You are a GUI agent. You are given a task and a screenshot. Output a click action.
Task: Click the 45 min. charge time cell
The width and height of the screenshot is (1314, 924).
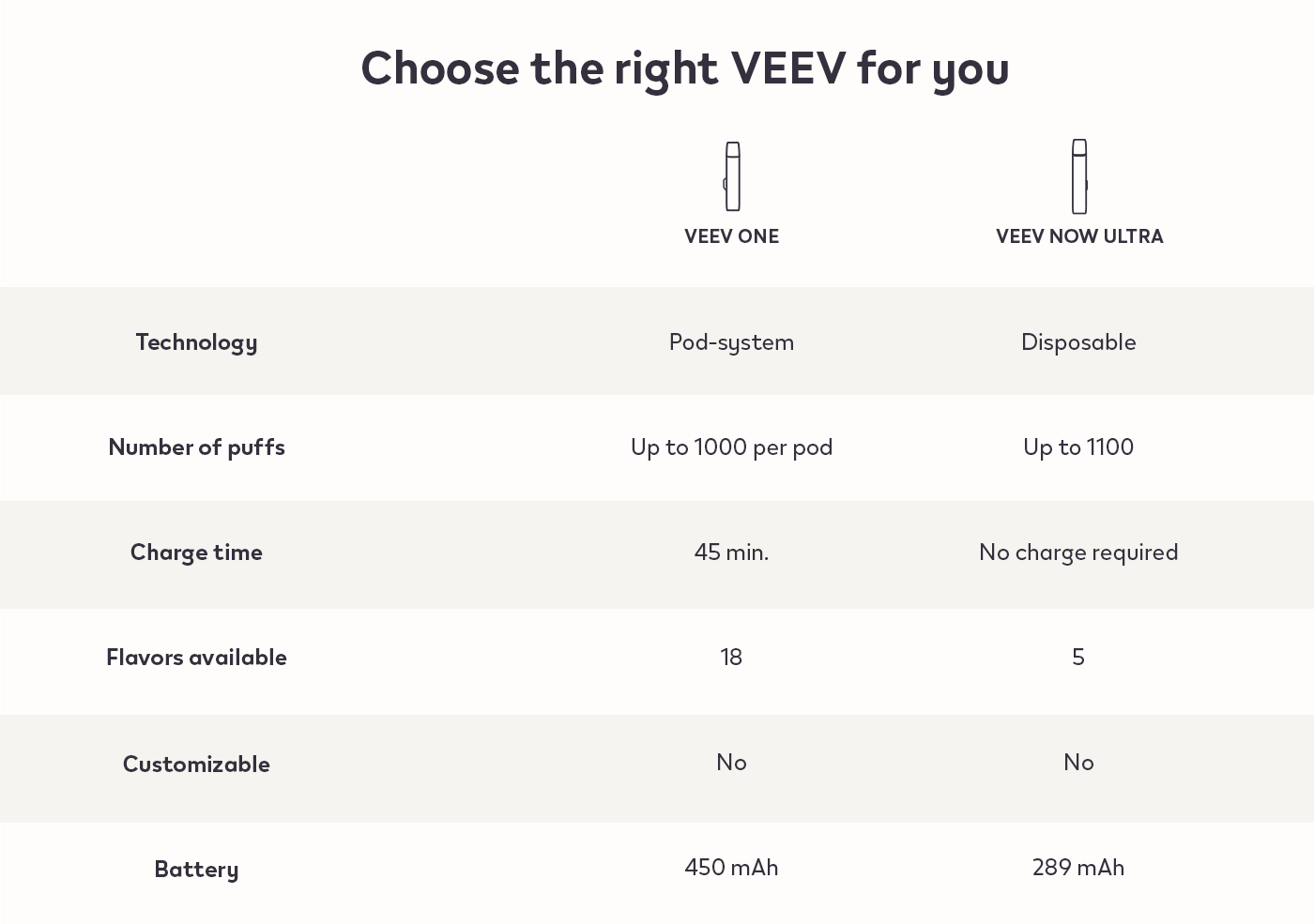coord(731,553)
